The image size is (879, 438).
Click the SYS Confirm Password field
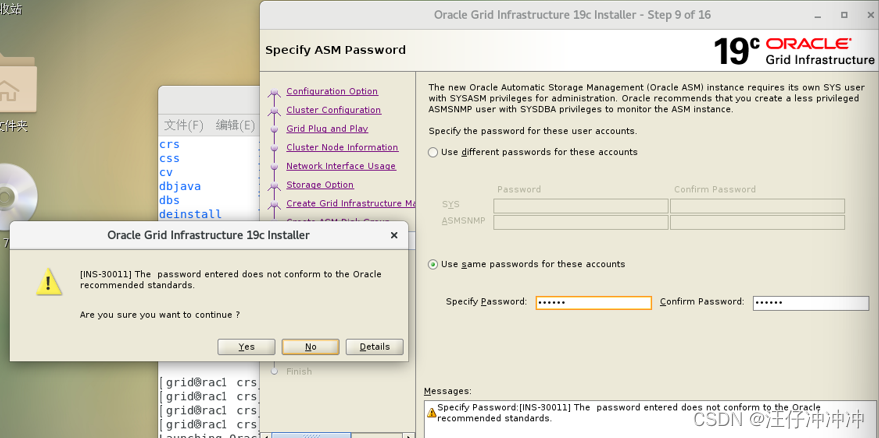[757, 206]
